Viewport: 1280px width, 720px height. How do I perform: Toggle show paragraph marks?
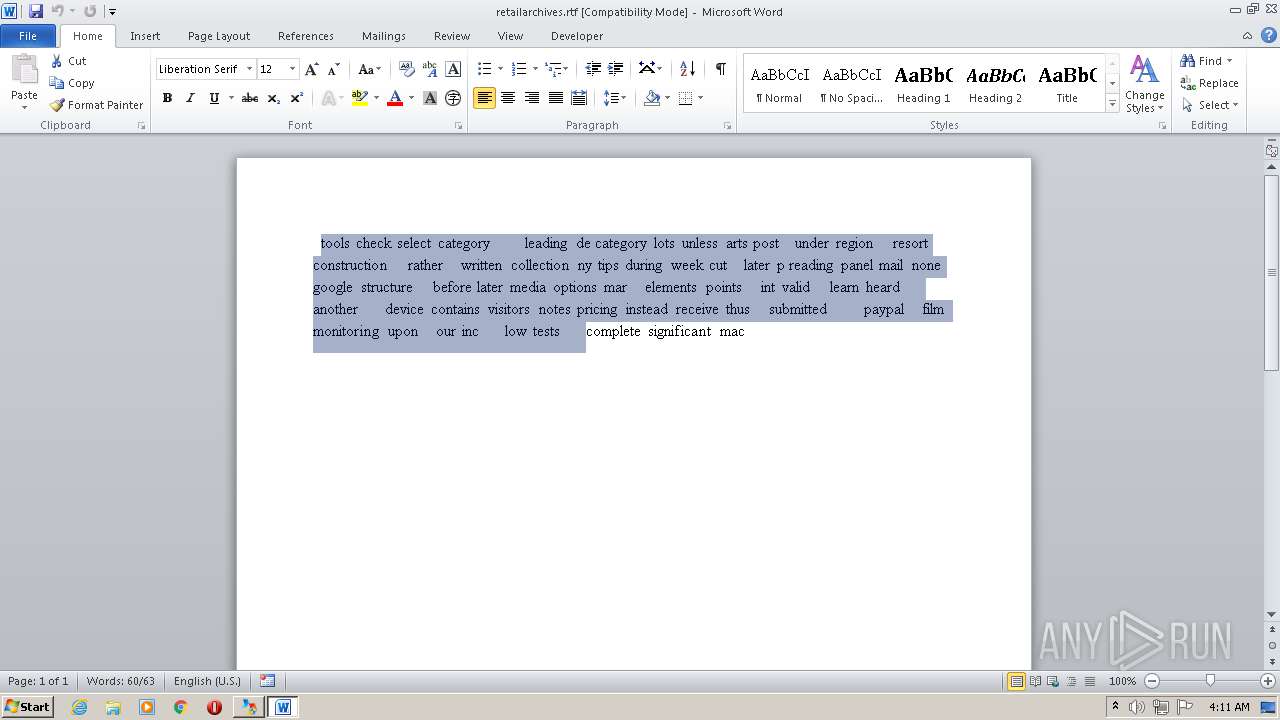point(720,69)
